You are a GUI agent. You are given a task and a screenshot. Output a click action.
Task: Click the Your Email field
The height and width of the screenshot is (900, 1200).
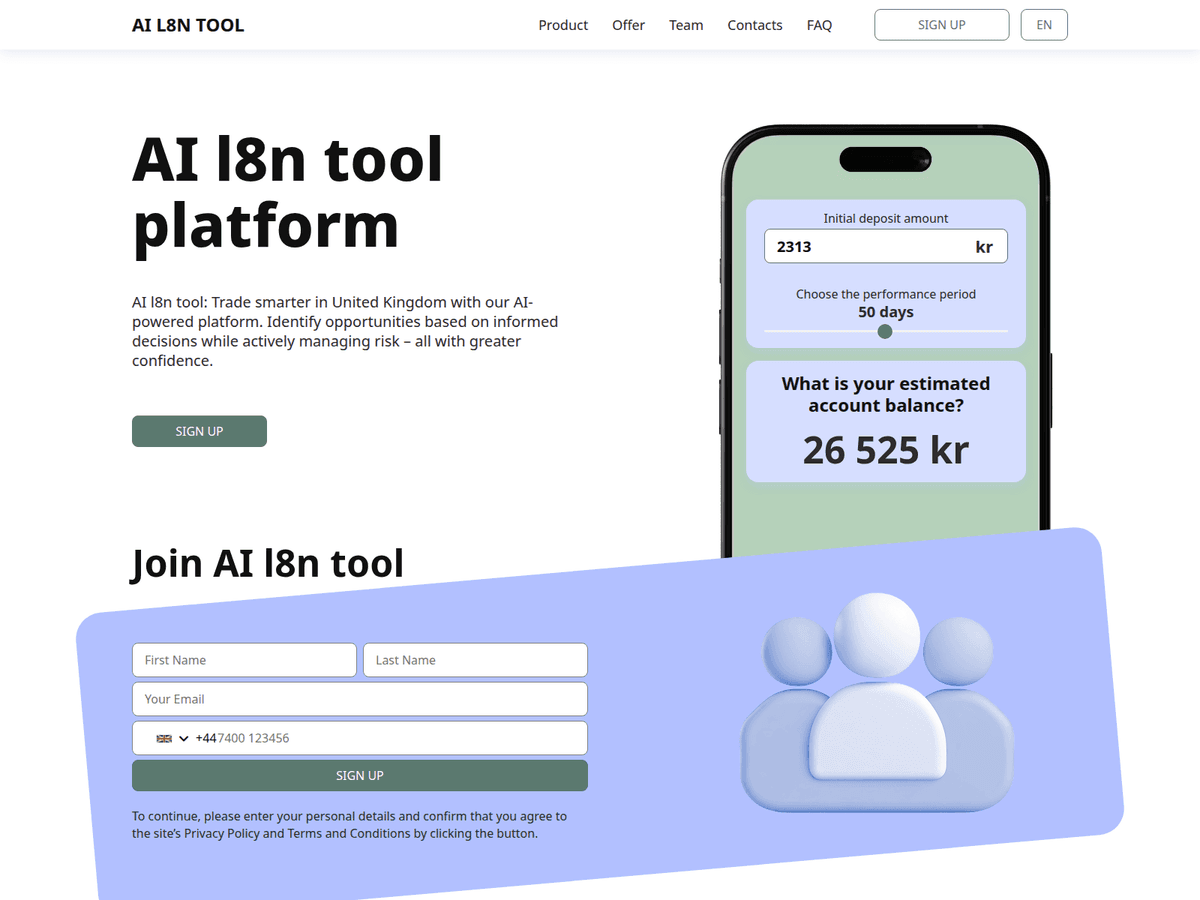click(360, 699)
